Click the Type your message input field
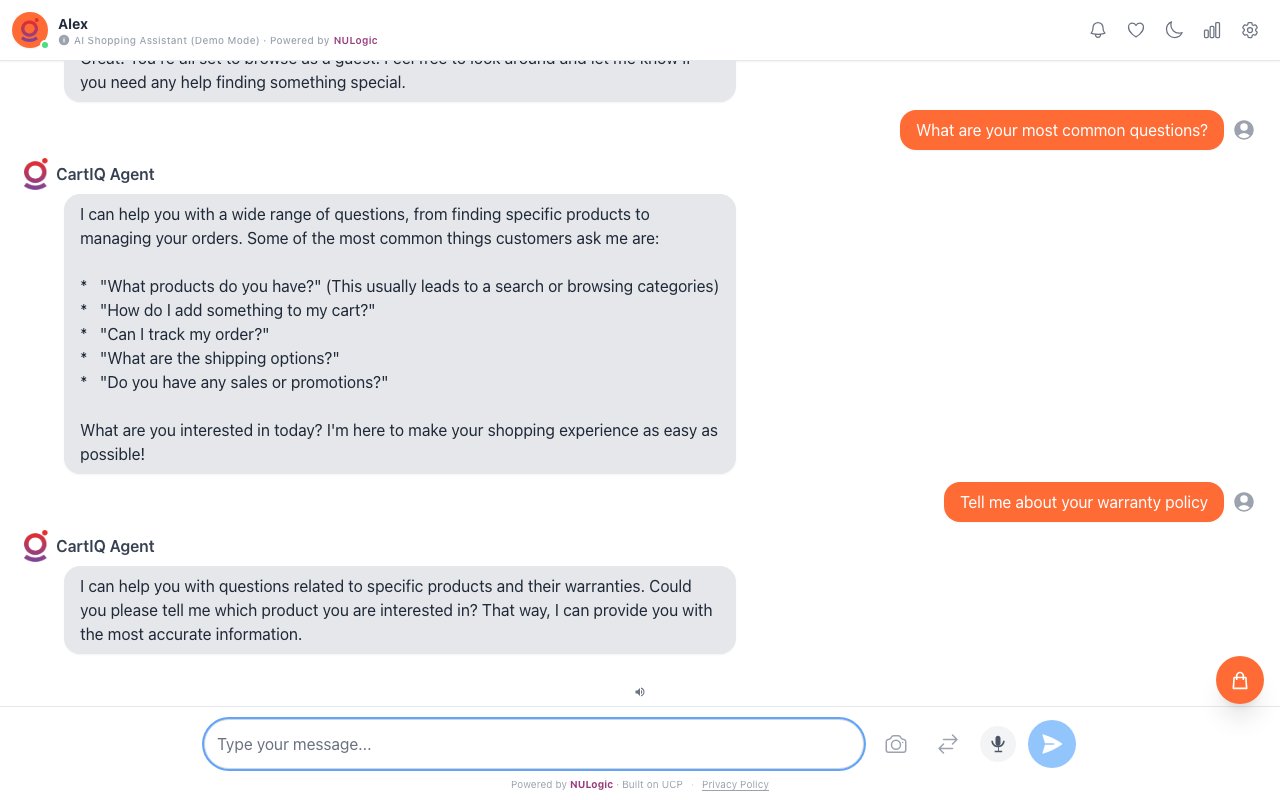The height and width of the screenshot is (800, 1280). click(x=533, y=744)
